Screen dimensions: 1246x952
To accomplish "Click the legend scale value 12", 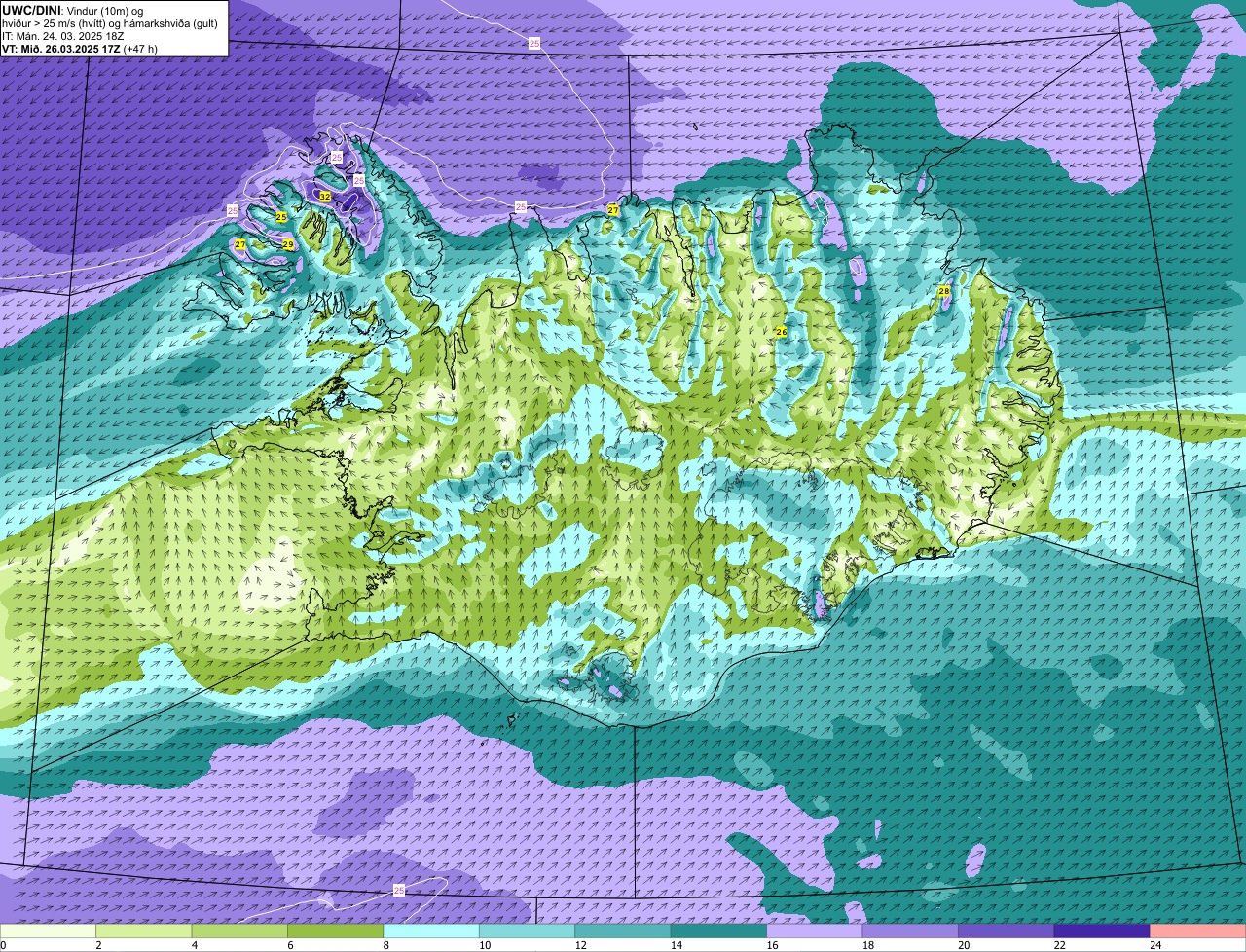I will [579, 945].
